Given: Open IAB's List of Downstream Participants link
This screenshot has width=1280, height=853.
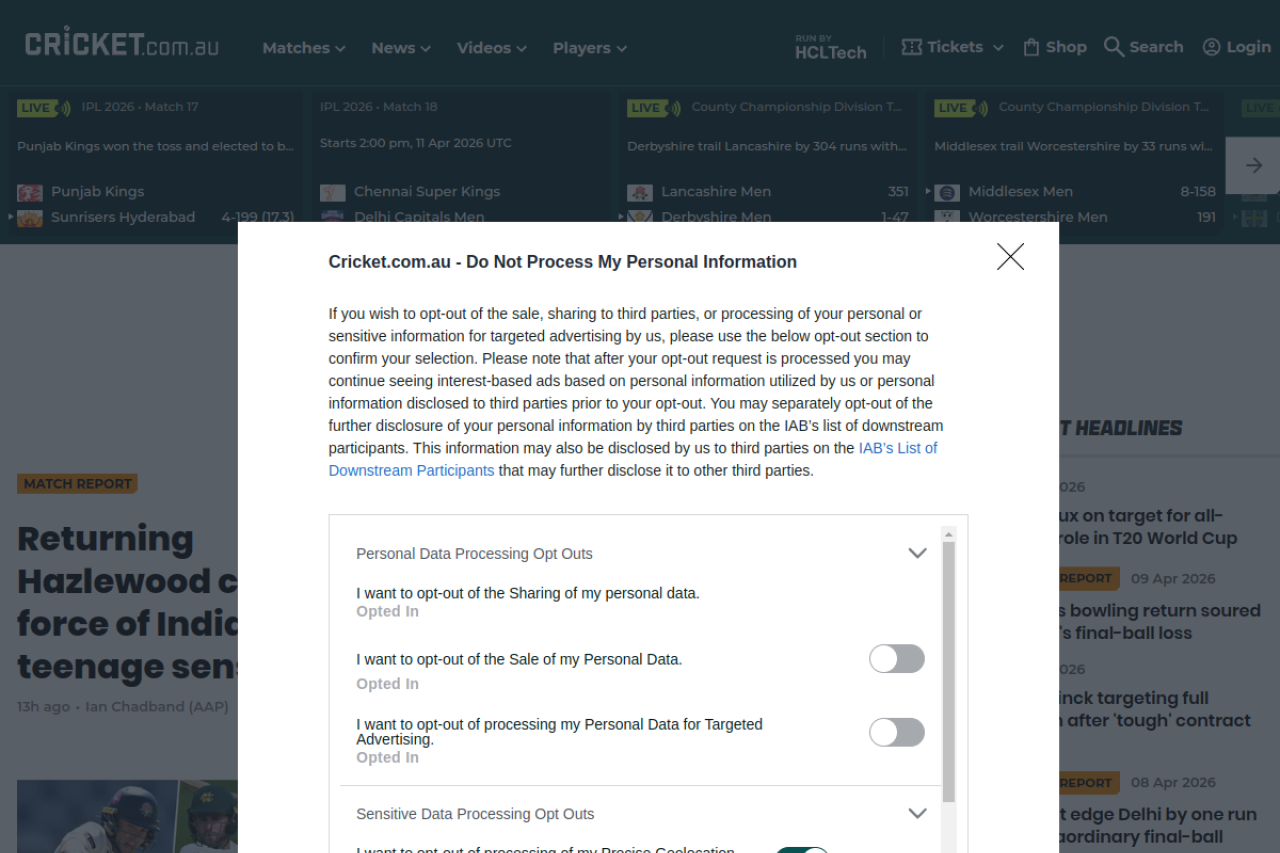Looking at the screenshot, I should click(x=411, y=470).
